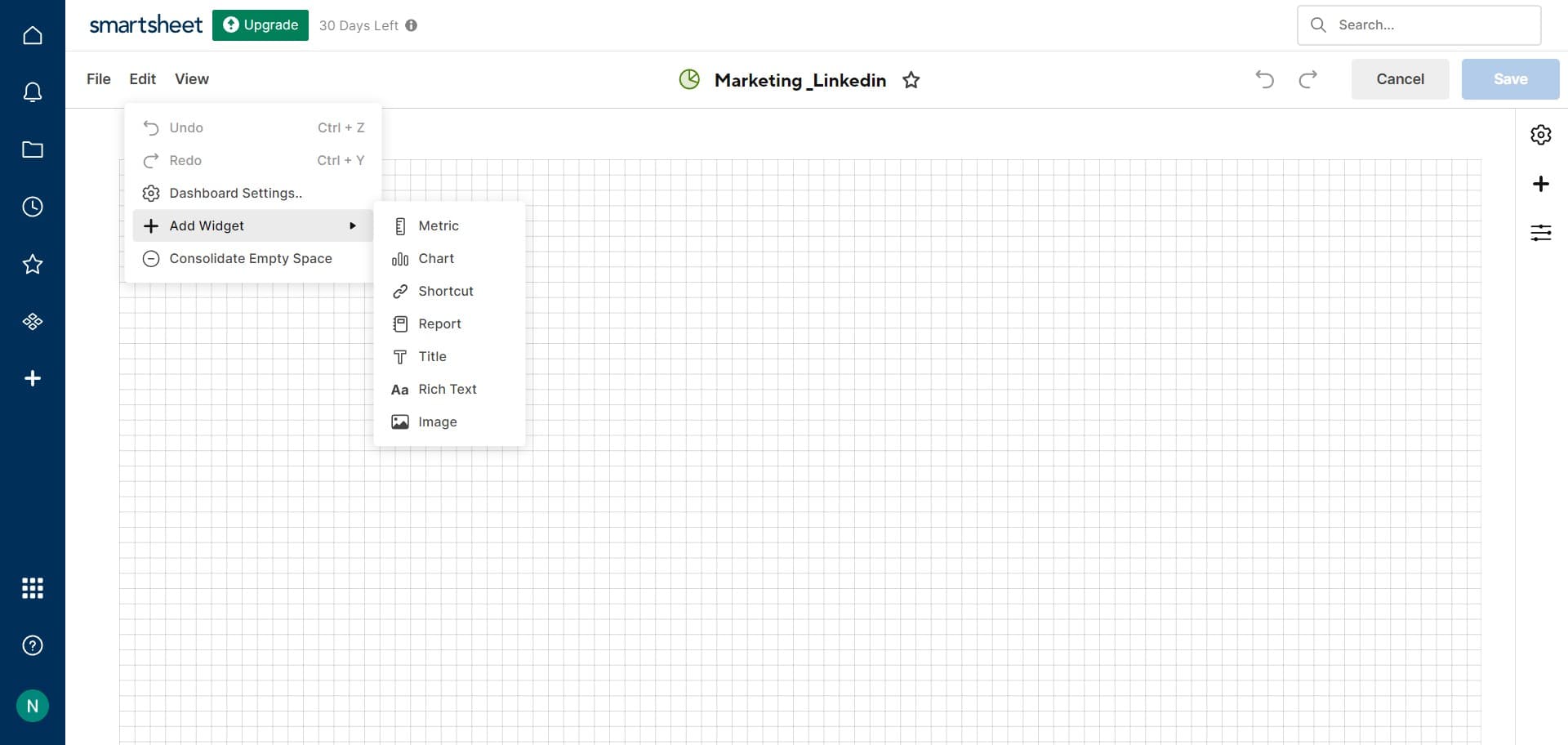Click the Upgrade button

click(260, 25)
